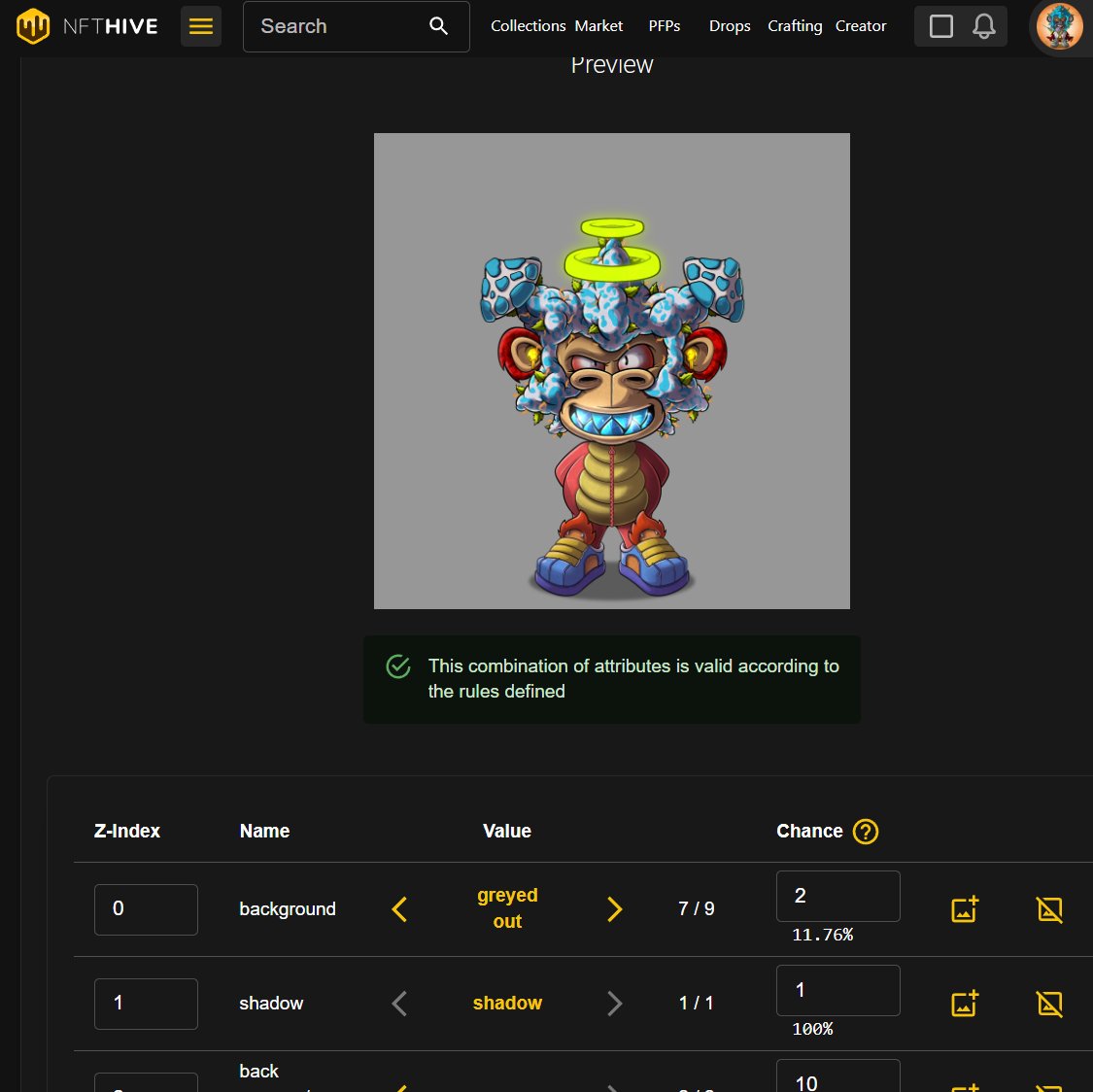Edit background Z-Index field
The height and width of the screenshot is (1092, 1093).
(146, 909)
